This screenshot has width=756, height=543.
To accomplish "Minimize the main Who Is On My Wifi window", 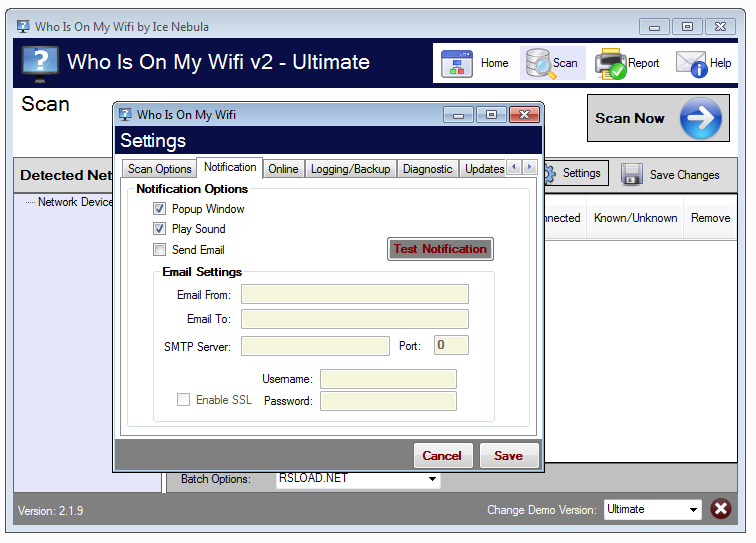I will click(654, 27).
